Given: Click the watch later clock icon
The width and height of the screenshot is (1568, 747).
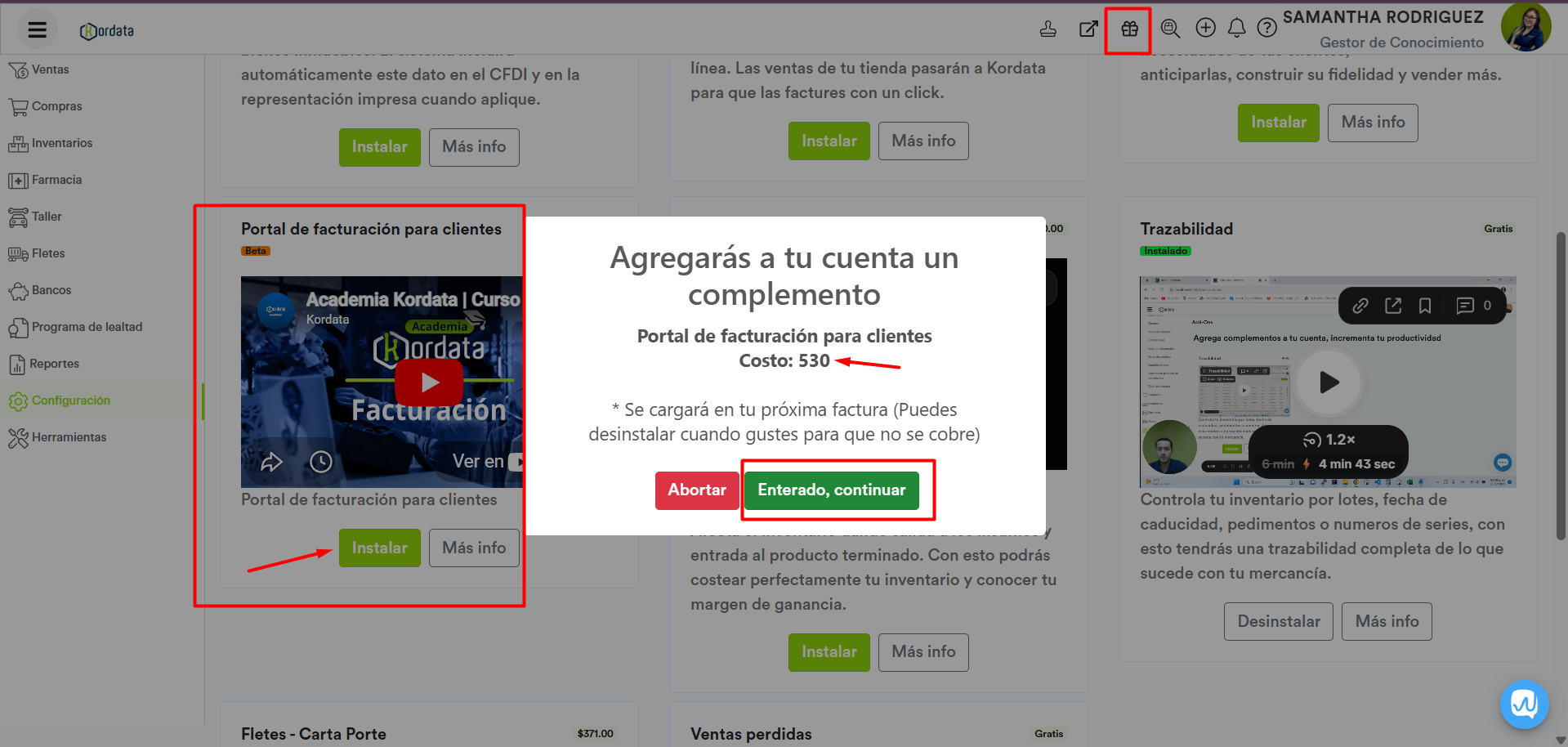Looking at the screenshot, I should pyautogui.click(x=321, y=462).
